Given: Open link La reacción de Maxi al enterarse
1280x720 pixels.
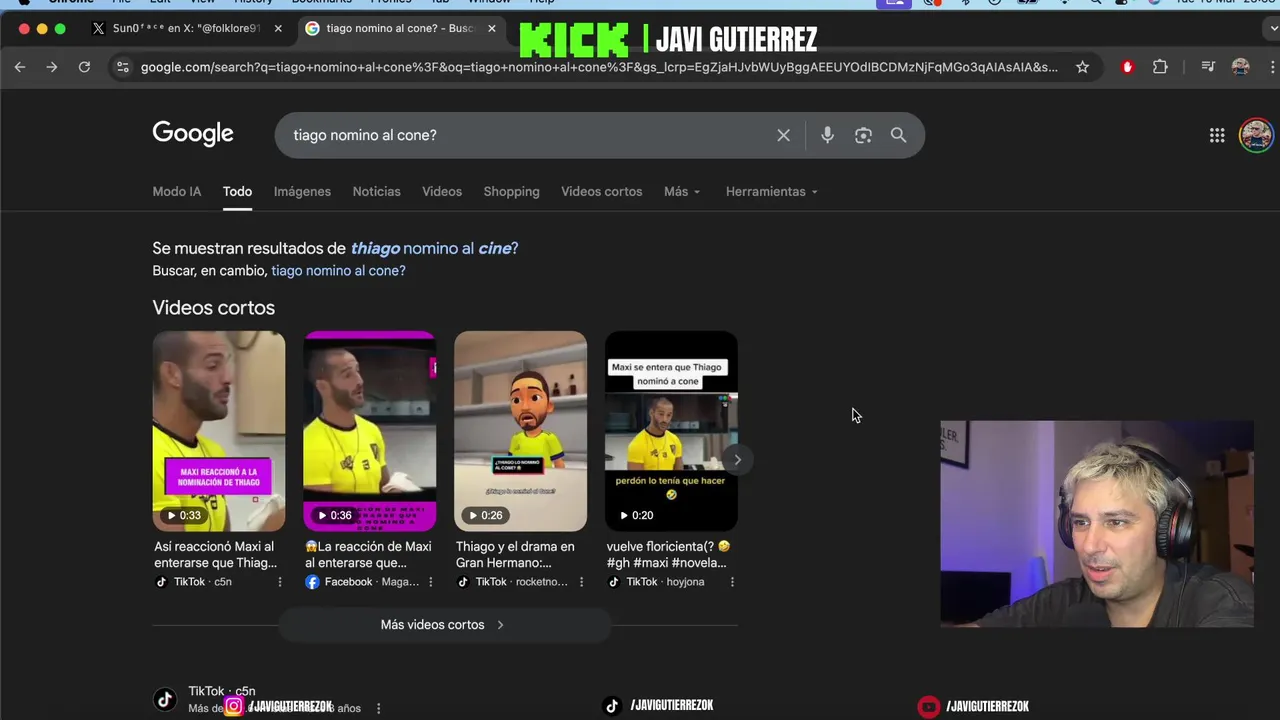Looking at the screenshot, I should 368,555.
